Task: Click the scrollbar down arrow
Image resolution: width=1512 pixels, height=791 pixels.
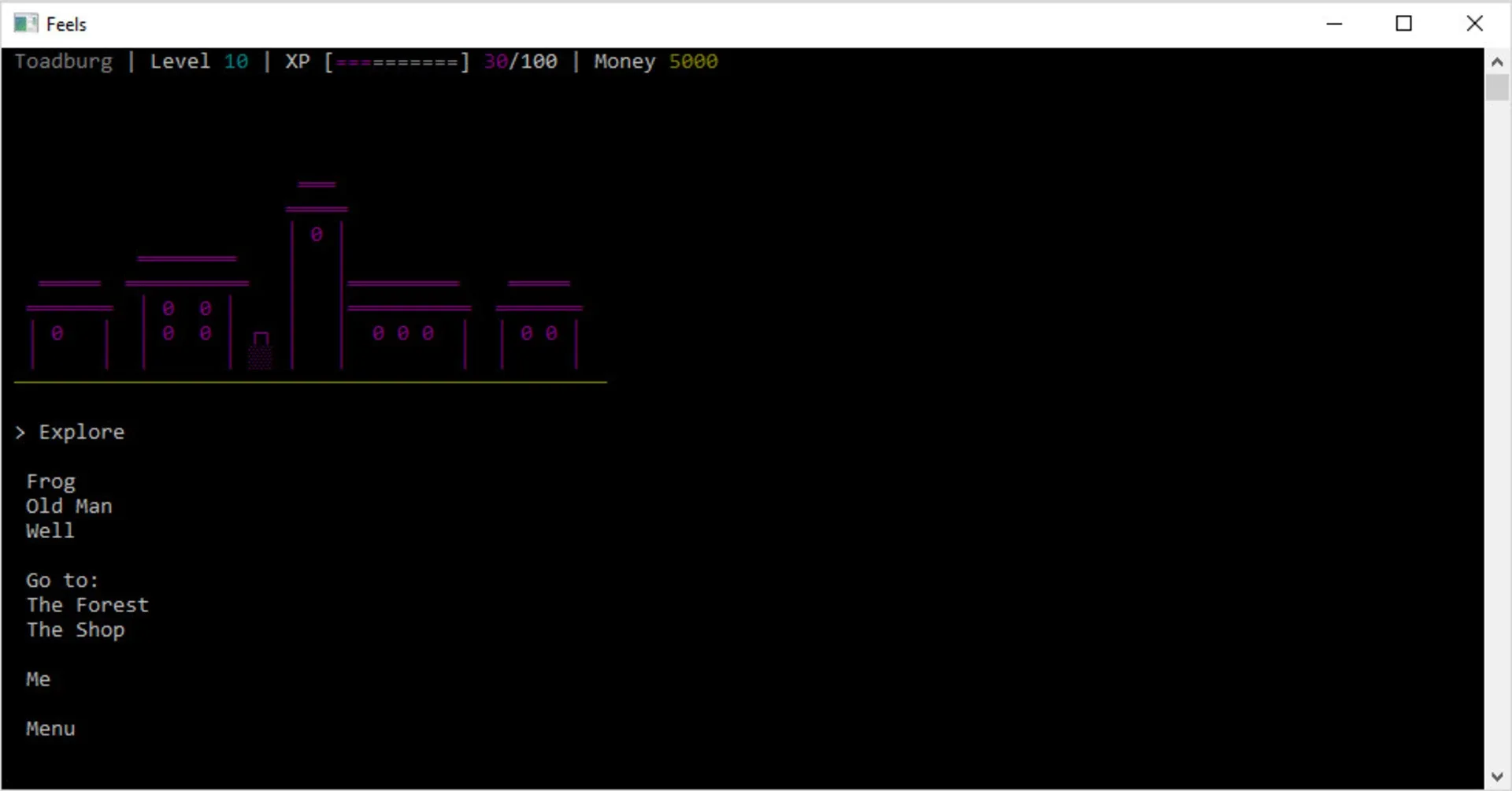Action: 1497,777
